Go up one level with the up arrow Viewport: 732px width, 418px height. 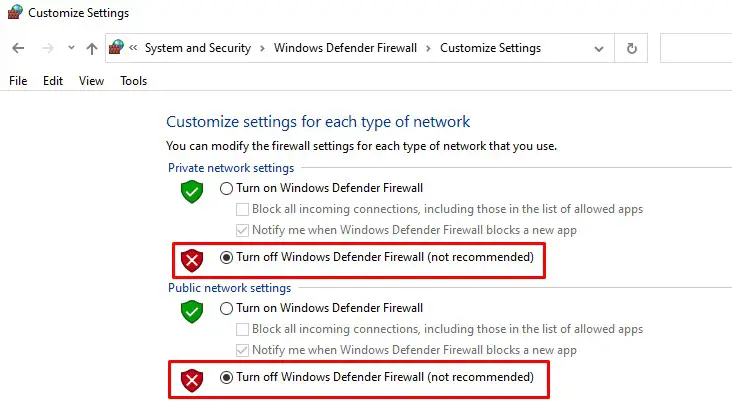[x=92, y=48]
